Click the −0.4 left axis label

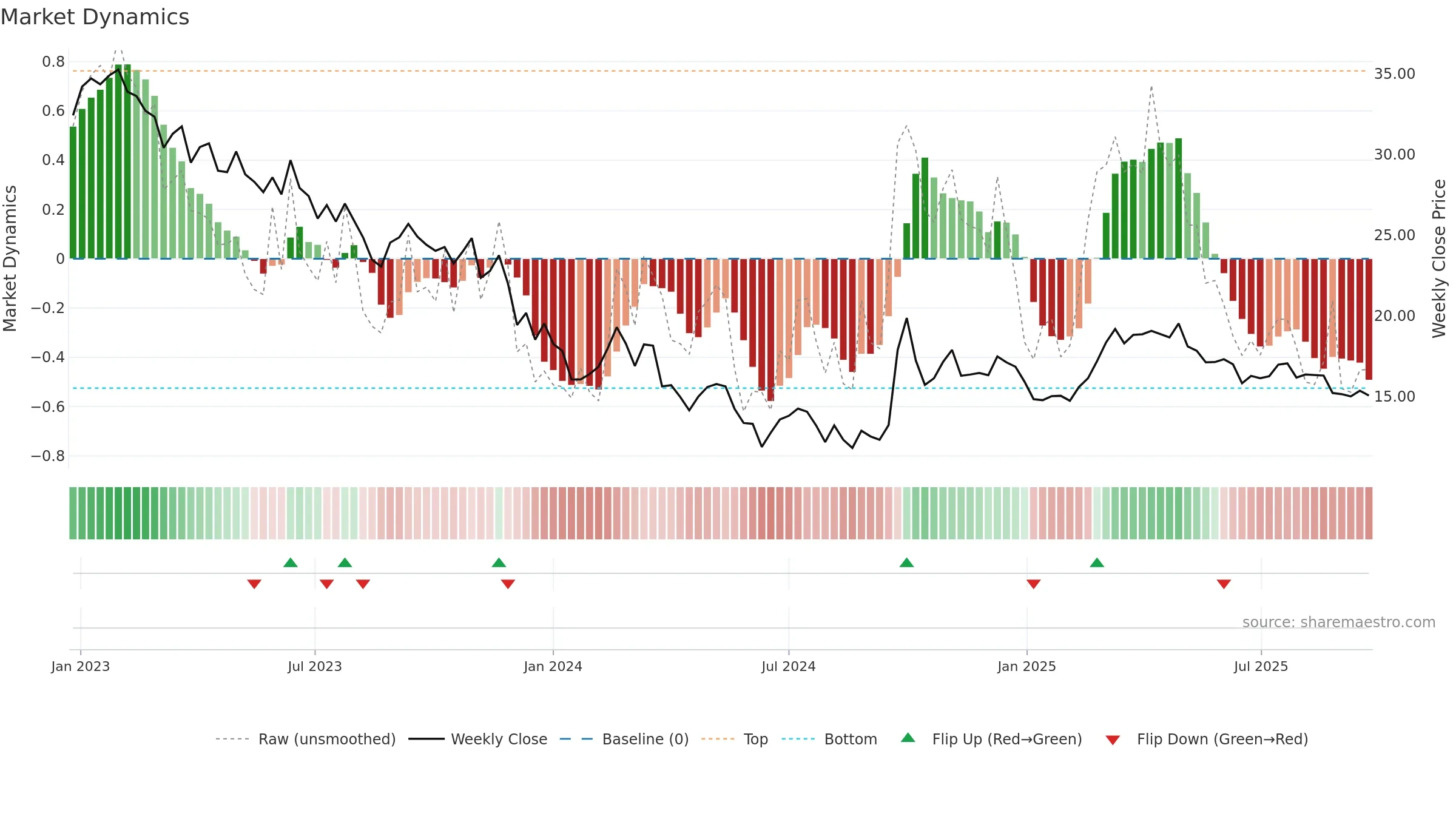pyautogui.click(x=48, y=357)
